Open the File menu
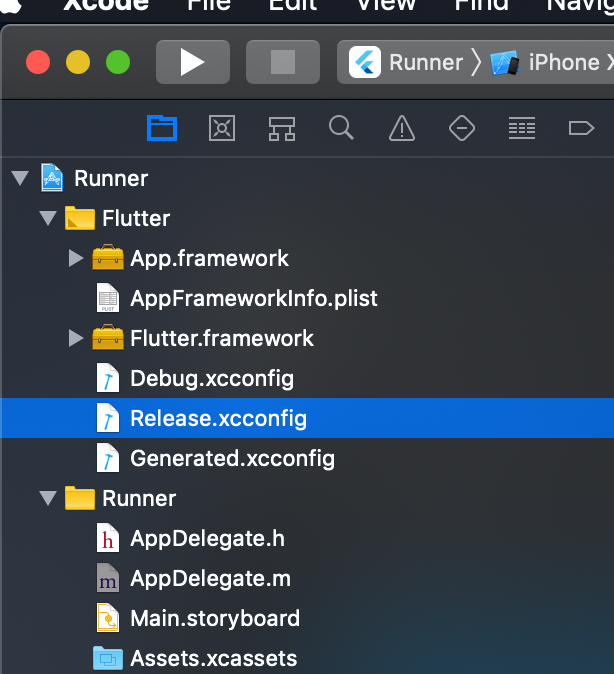 [x=209, y=5]
